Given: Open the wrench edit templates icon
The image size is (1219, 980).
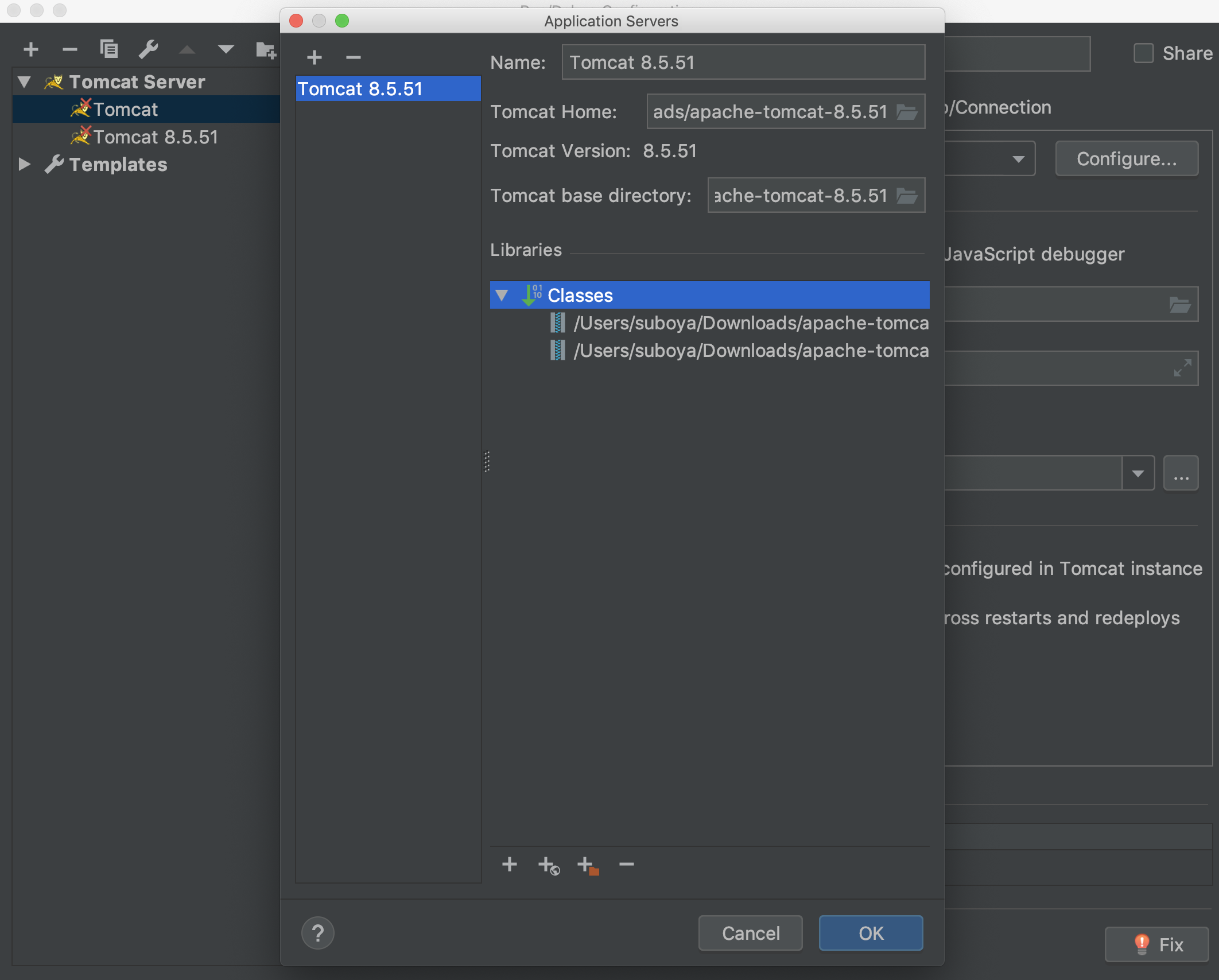Looking at the screenshot, I should [148, 49].
